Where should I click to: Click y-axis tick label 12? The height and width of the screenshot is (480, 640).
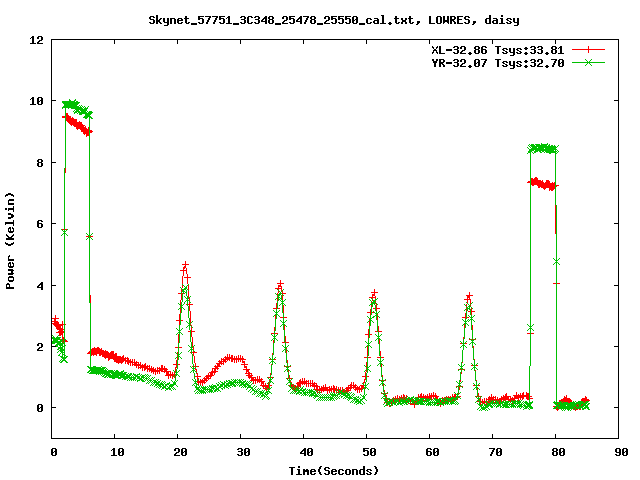click(x=36, y=40)
